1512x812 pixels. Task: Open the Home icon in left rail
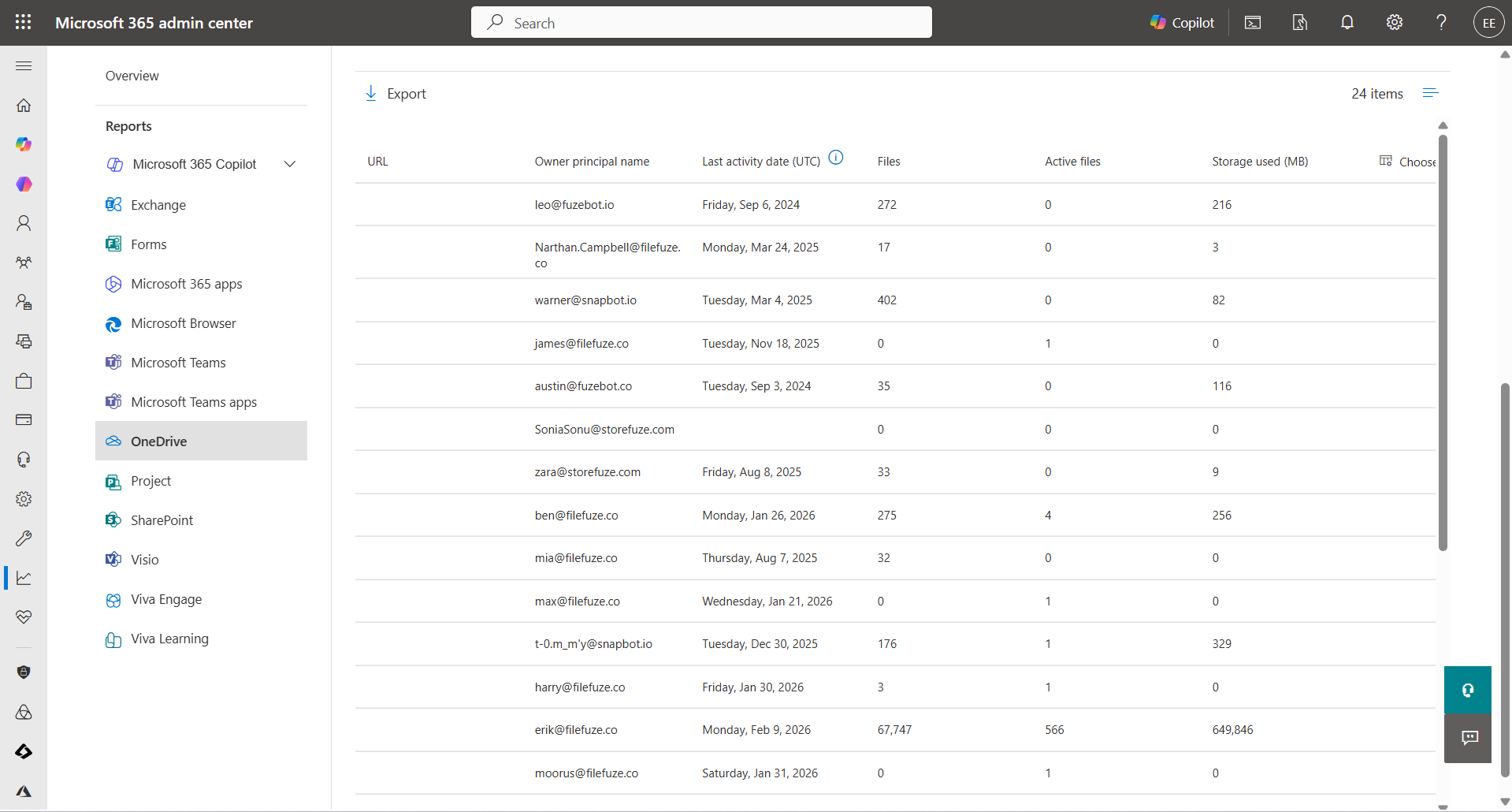(x=24, y=105)
